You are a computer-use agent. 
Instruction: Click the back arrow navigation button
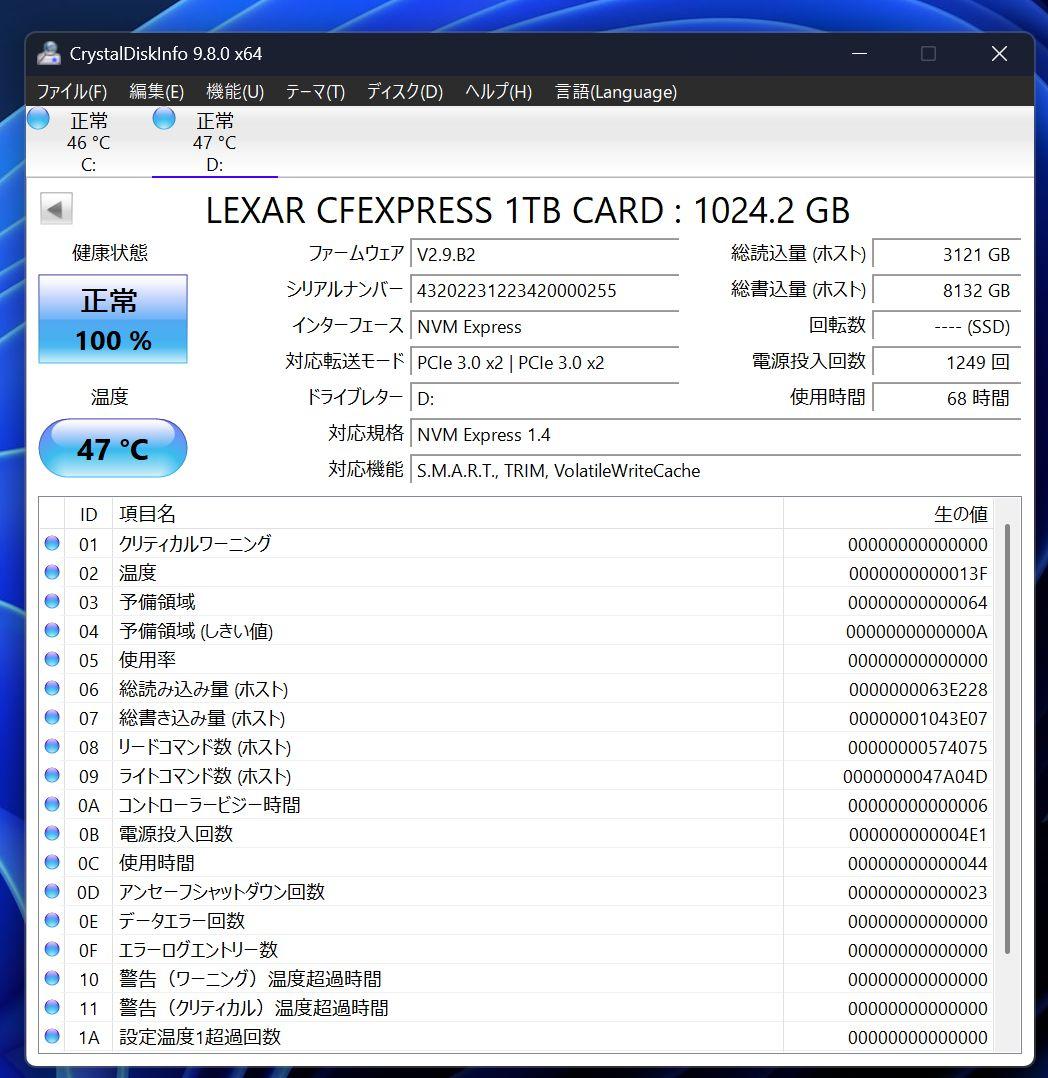[x=56, y=207]
